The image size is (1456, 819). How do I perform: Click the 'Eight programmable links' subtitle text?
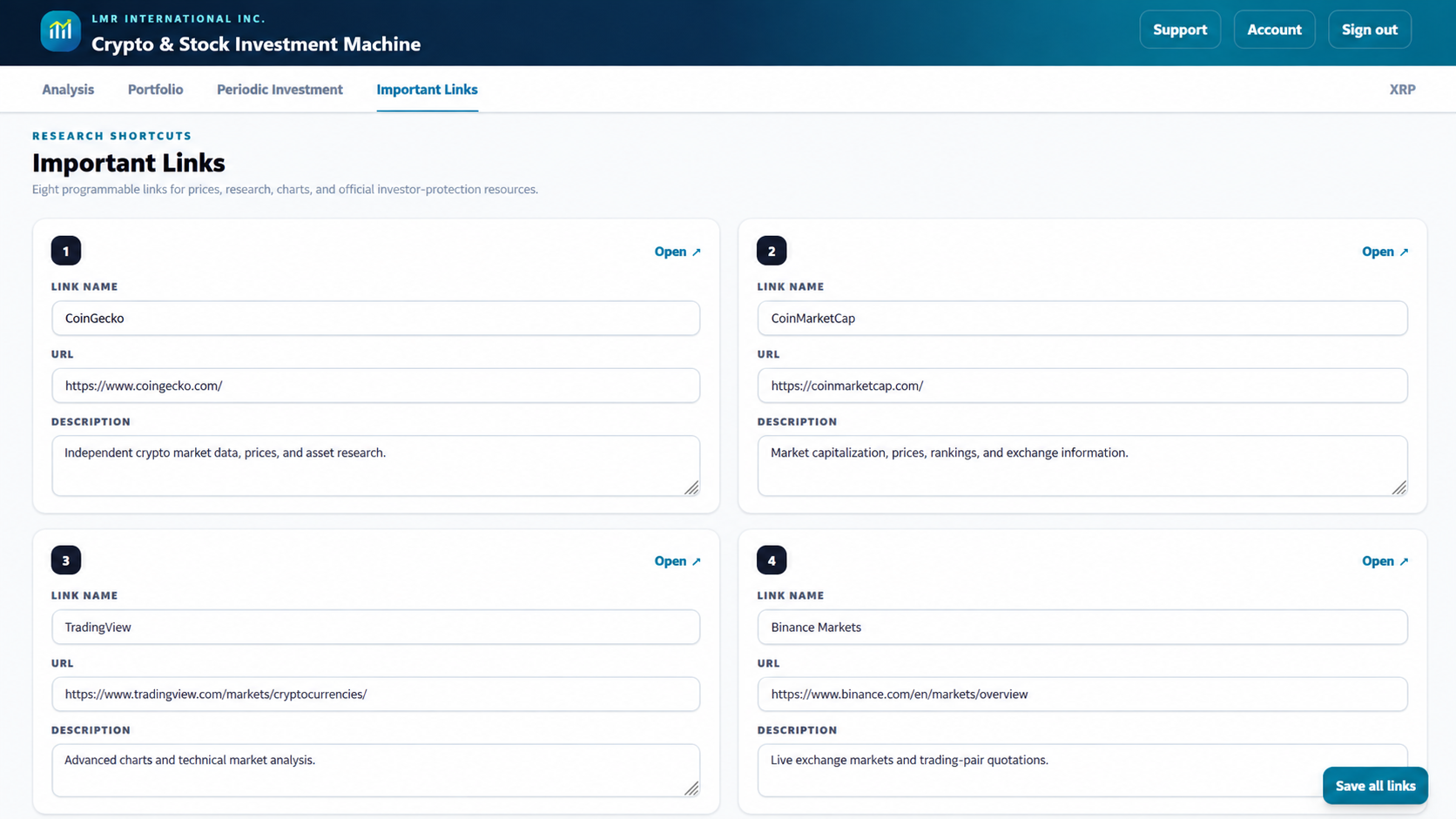point(285,189)
